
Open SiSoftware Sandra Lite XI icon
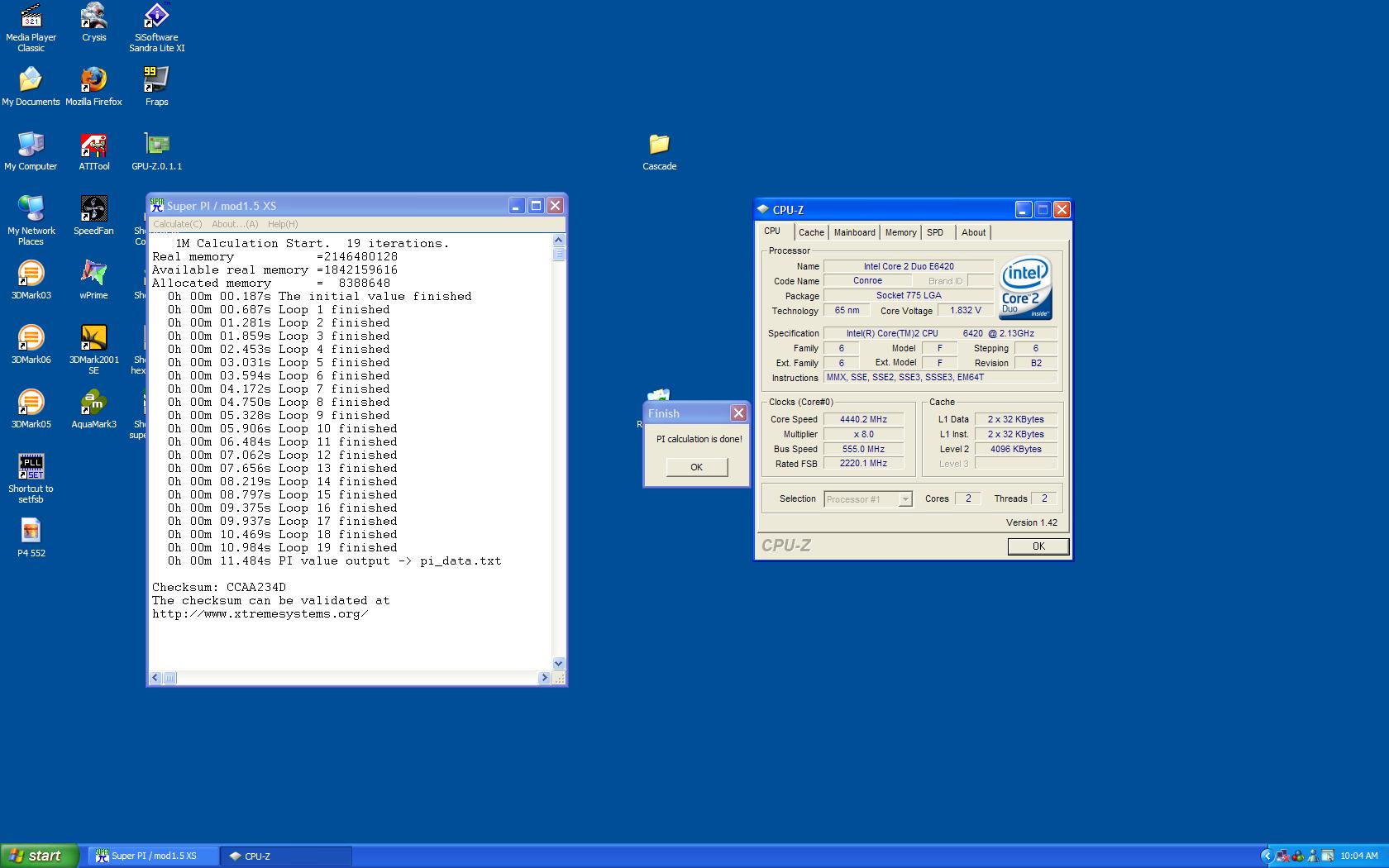[156, 27]
